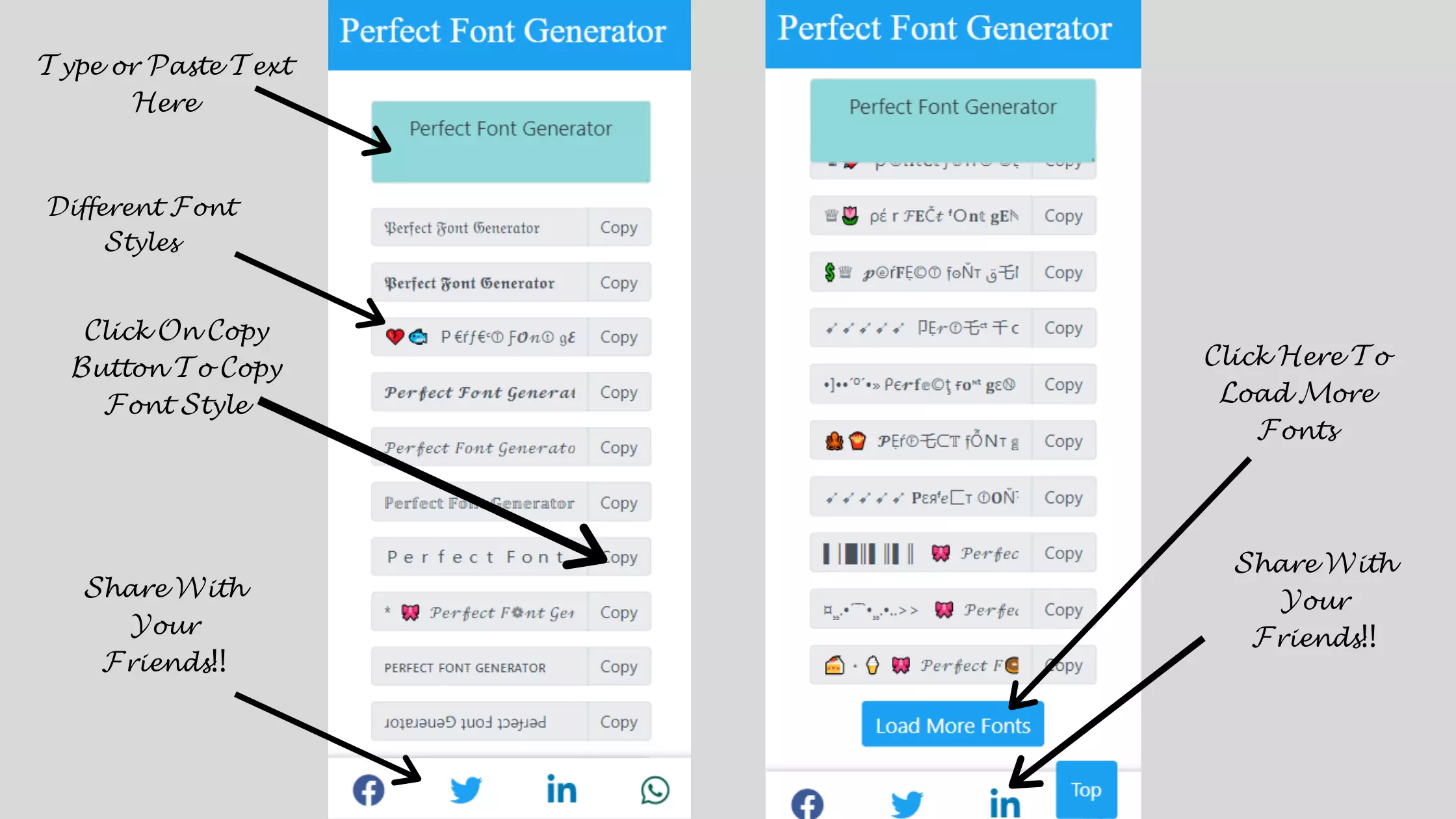This screenshot has width=1456, height=819.
Task: Copy the light faded font style
Action: pos(618,502)
